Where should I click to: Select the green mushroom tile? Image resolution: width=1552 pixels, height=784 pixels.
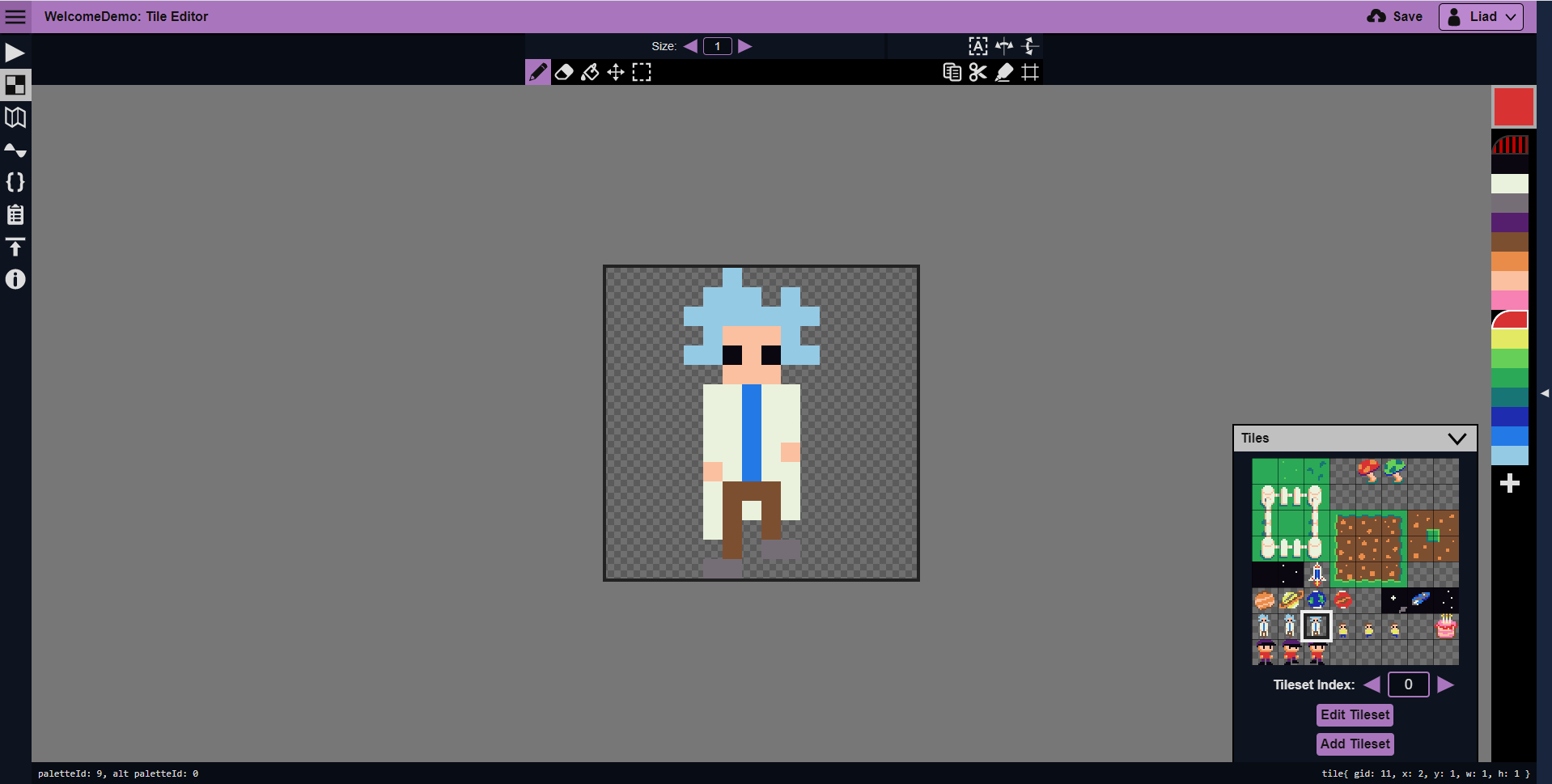1394,470
